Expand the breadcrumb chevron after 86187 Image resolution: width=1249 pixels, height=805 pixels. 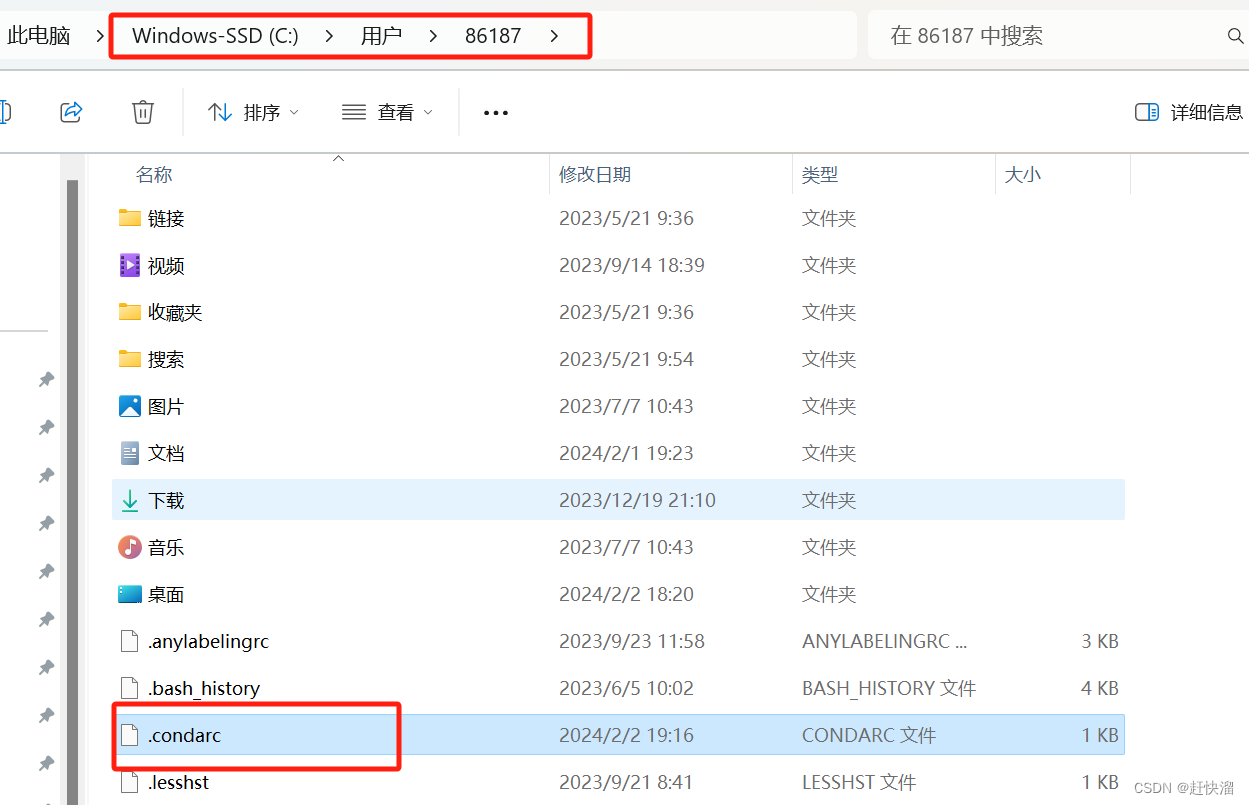[553, 35]
